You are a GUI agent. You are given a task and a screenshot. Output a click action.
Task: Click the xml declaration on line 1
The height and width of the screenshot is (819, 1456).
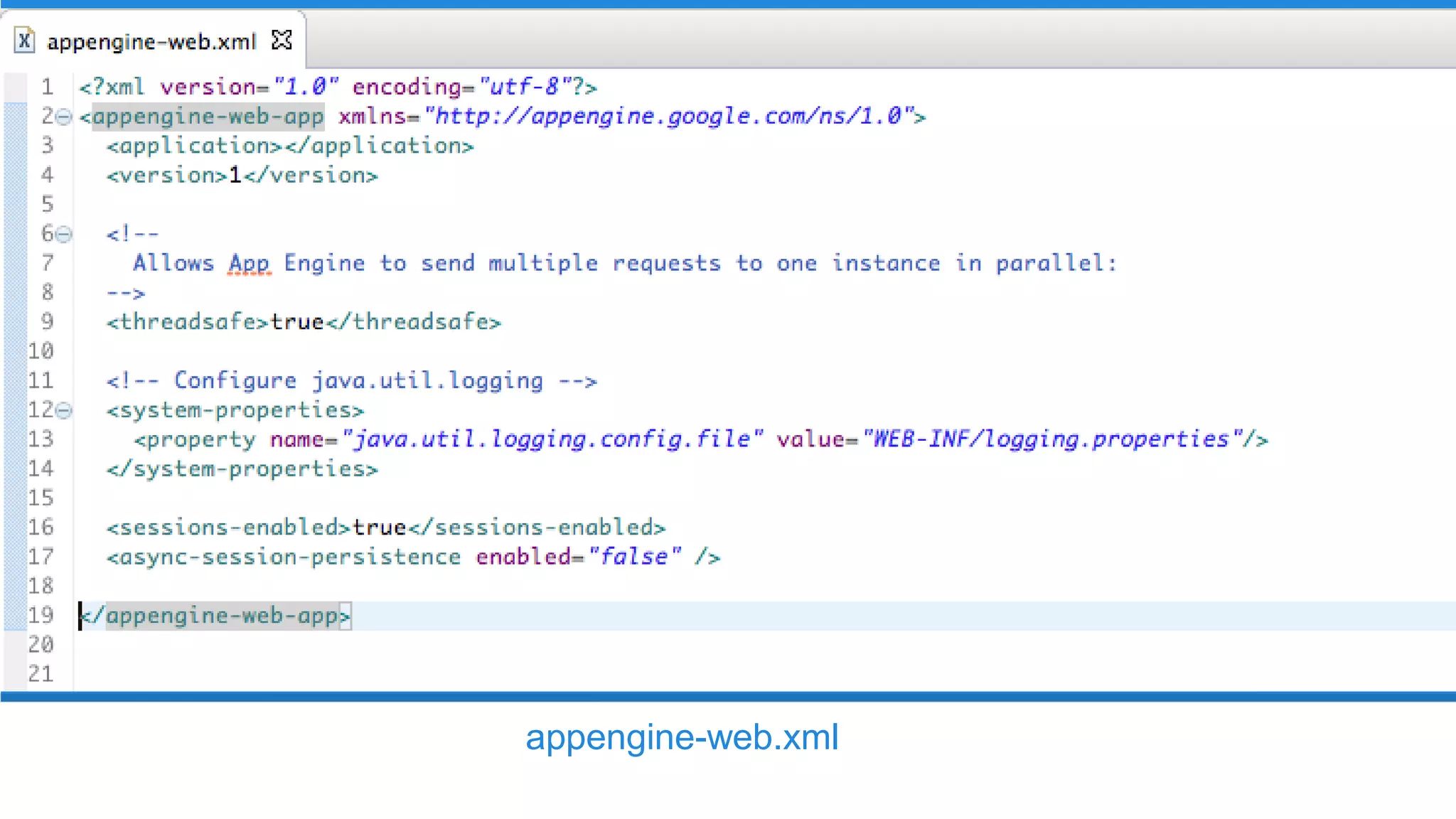(x=338, y=87)
